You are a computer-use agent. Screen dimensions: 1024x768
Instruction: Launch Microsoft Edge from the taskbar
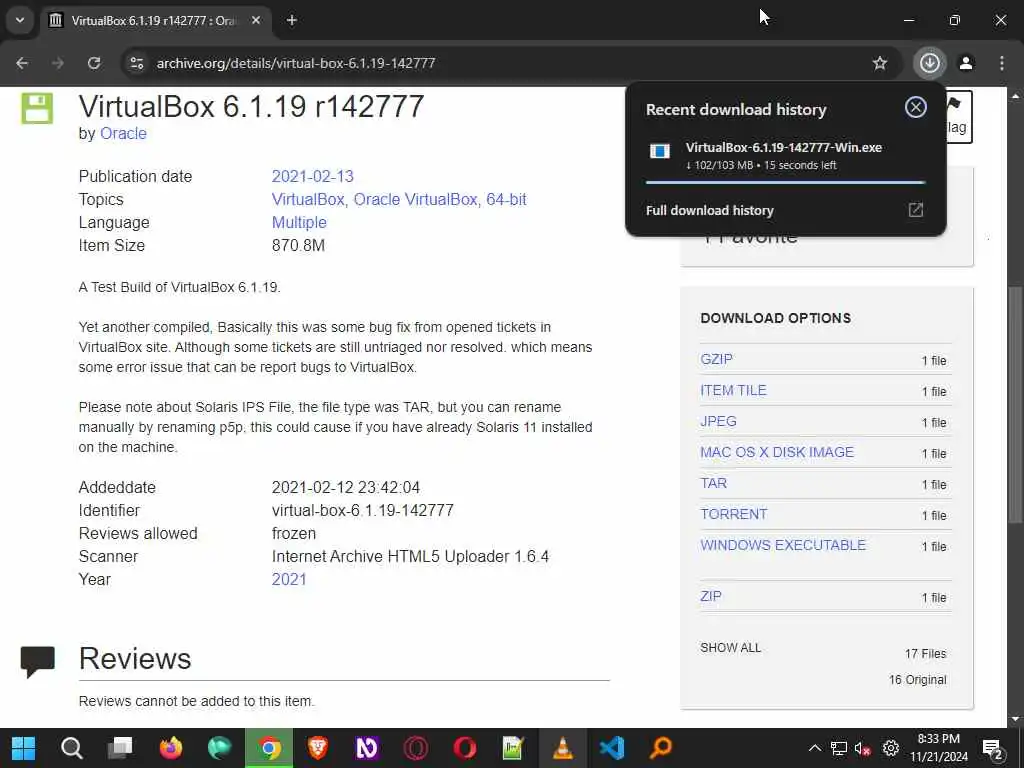(x=219, y=748)
